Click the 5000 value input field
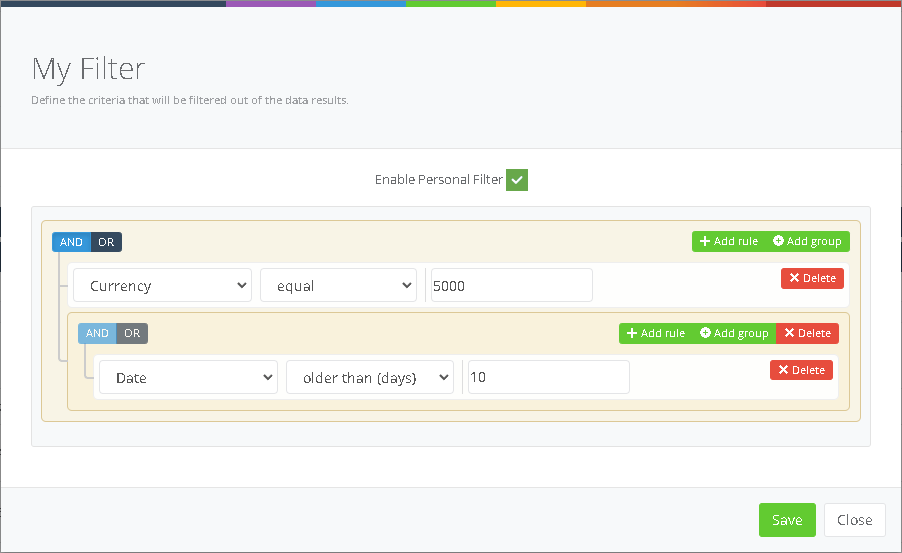The height and width of the screenshot is (553, 902). tap(511, 286)
